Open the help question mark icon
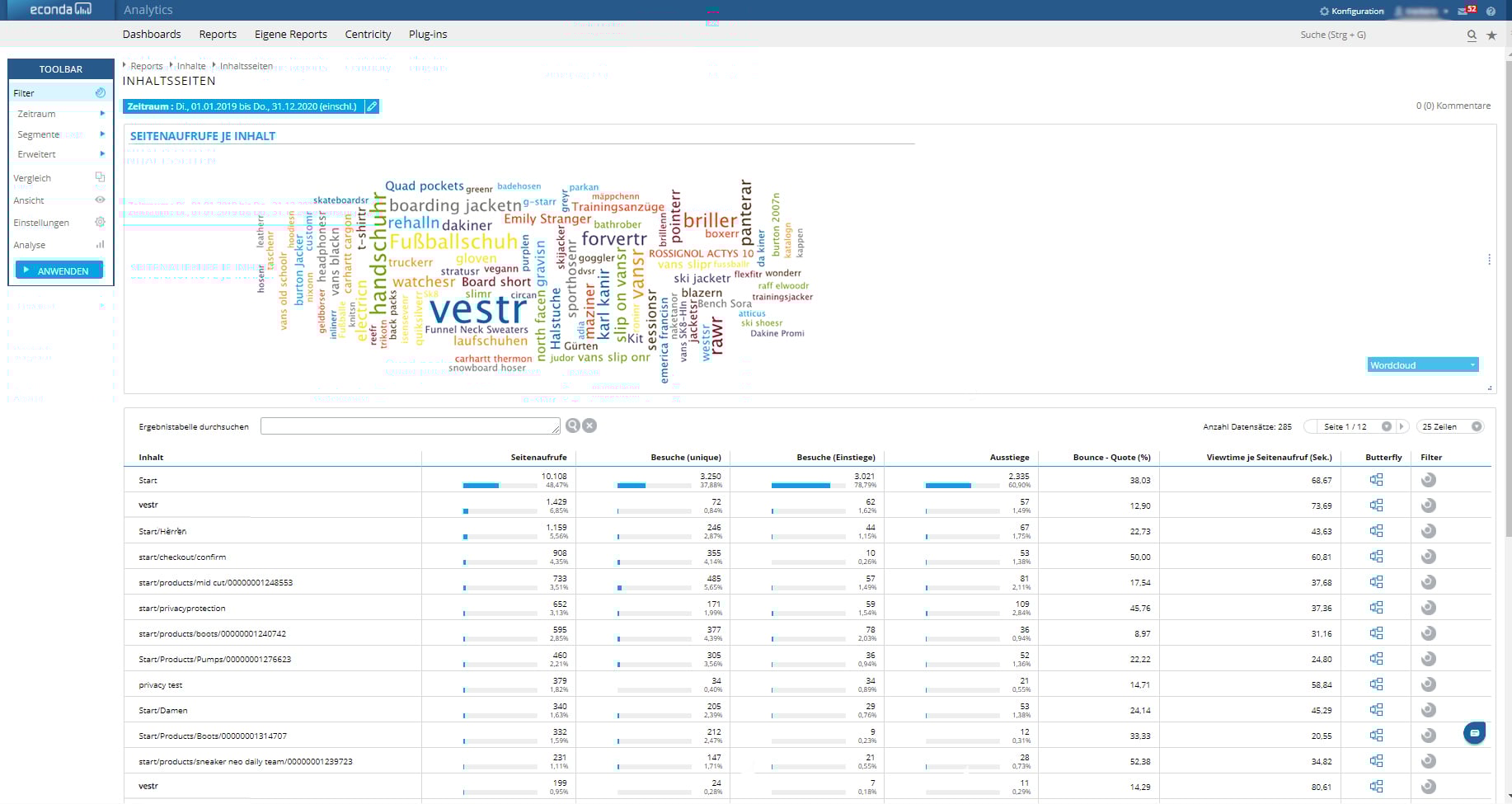This screenshot has width=1512, height=804. [x=1491, y=12]
